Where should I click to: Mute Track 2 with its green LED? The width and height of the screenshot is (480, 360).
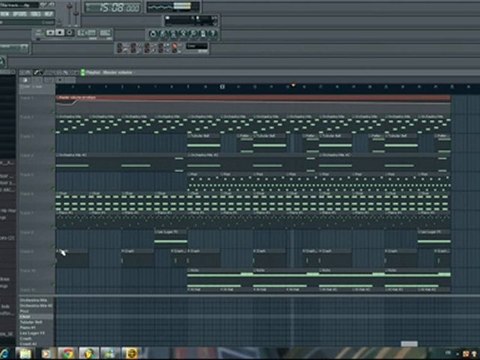pos(52,131)
